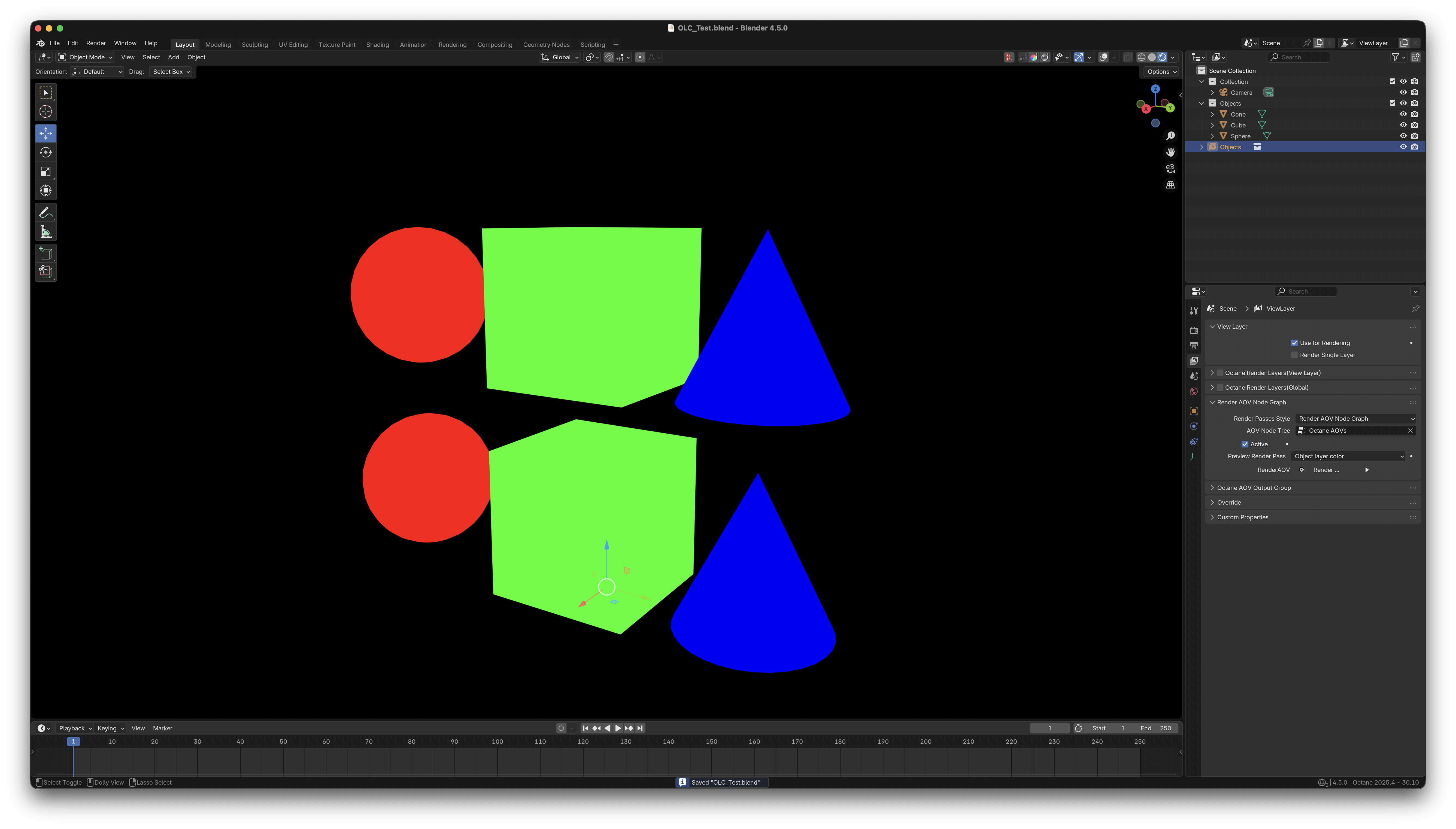Image resolution: width=1456 pixels, height=829 pixels.
Task: Enable Octane Render Layers(View Layer) checkbox
Action: click(1220, 373)
